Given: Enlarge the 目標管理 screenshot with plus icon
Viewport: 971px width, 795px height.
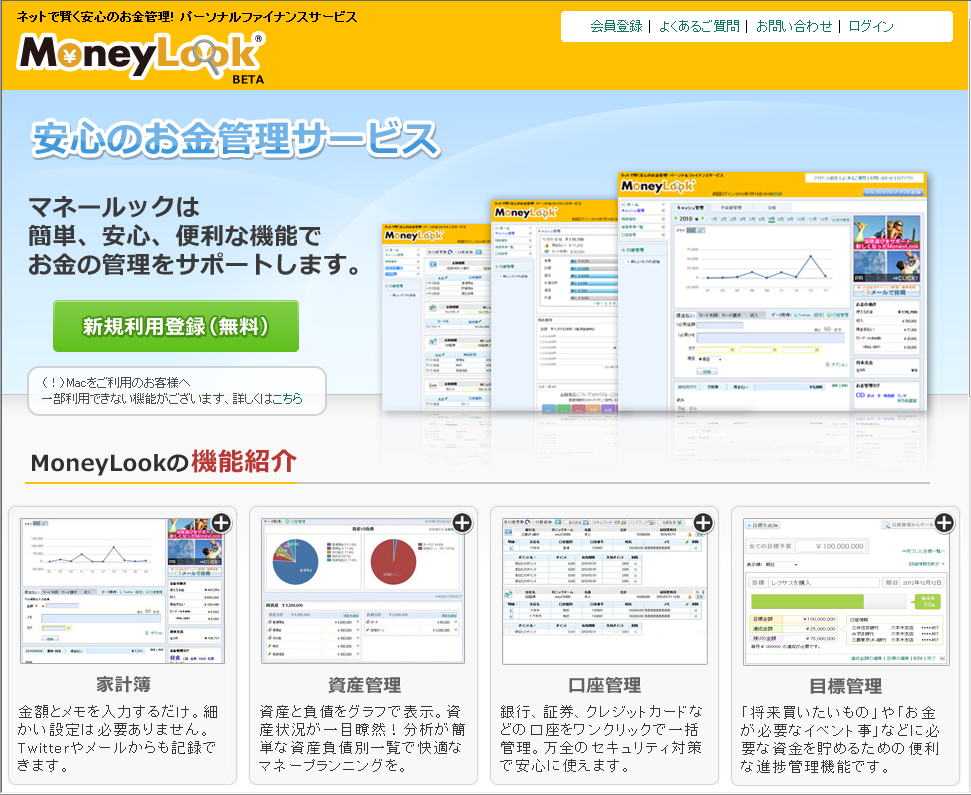Looking at the screenshot, I should point(944,523).
